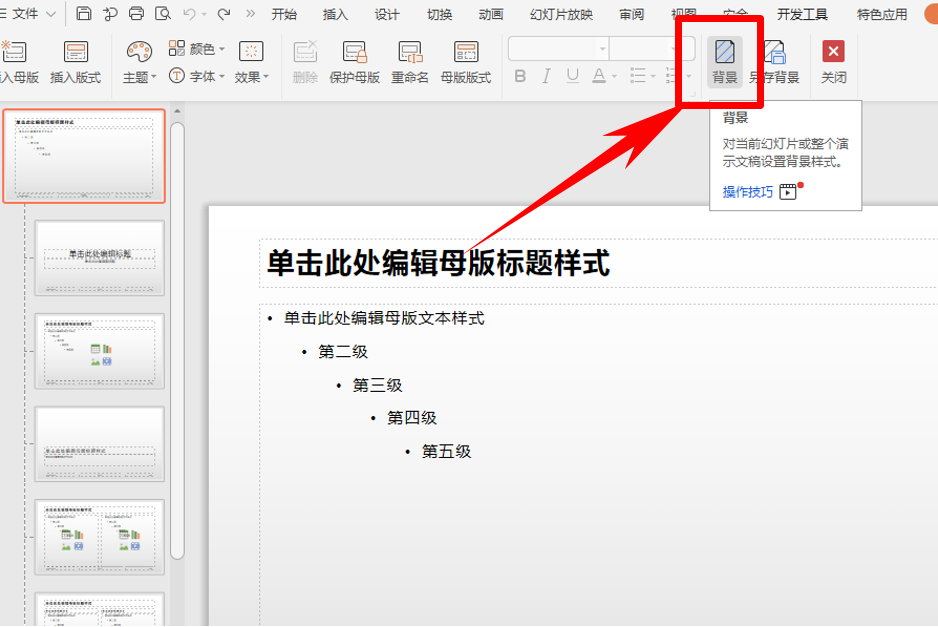
Task: Click thumbnail panel scroll up arrow
Action: [x=177, y=111]
